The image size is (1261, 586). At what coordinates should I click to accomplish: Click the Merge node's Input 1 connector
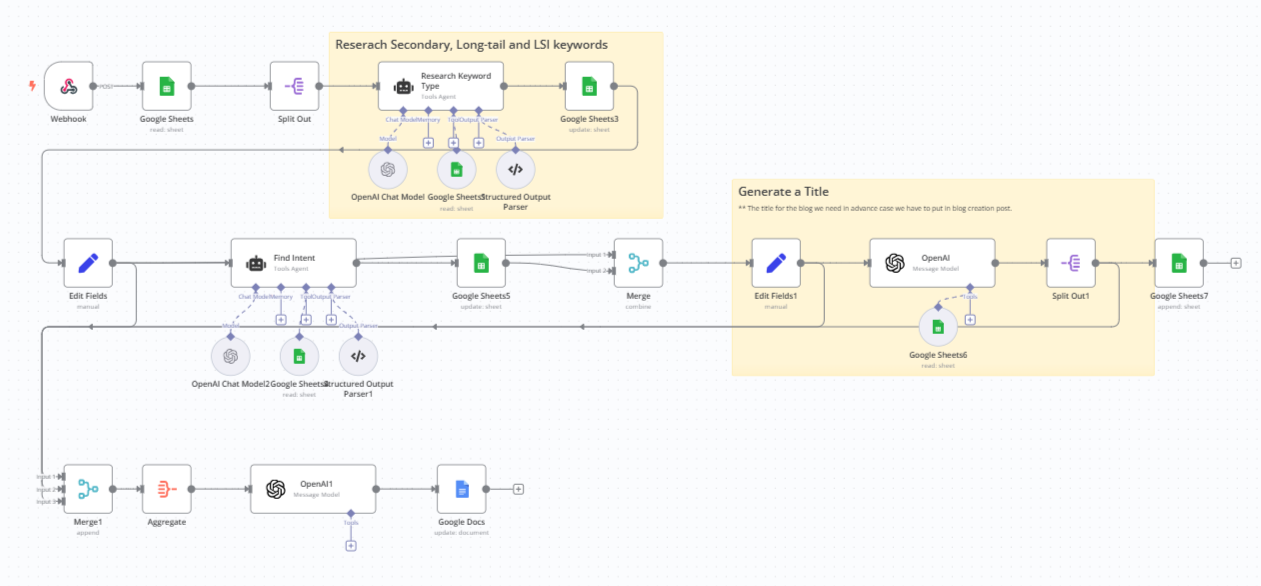pyautogui.click(x=612, y=254)
